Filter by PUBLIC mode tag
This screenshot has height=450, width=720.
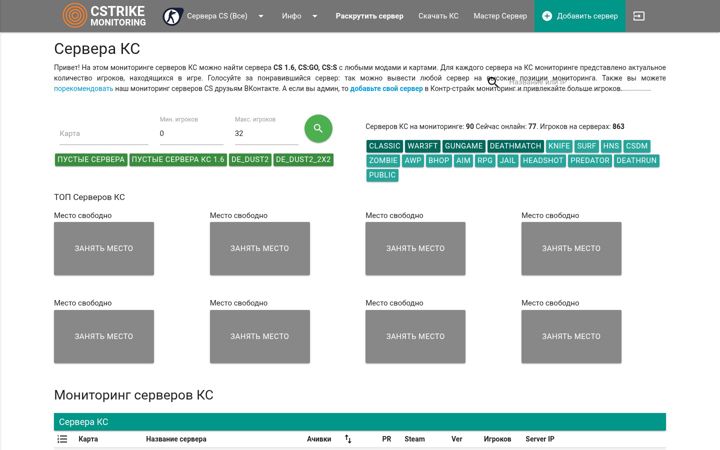coord(382,175)
